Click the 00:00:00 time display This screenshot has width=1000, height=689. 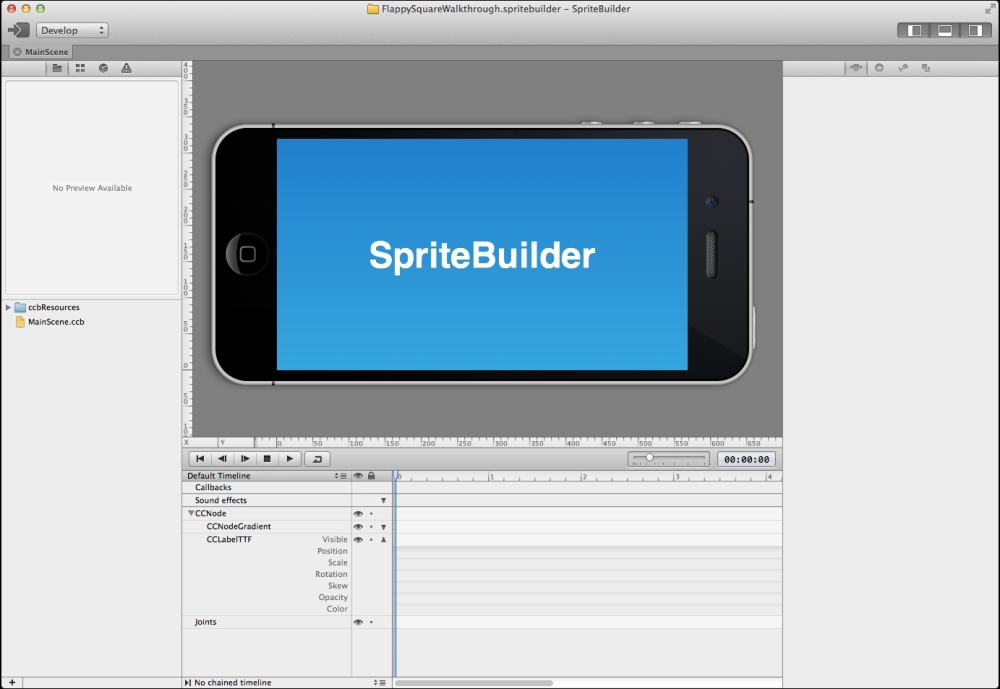click(x=746, y=459)
